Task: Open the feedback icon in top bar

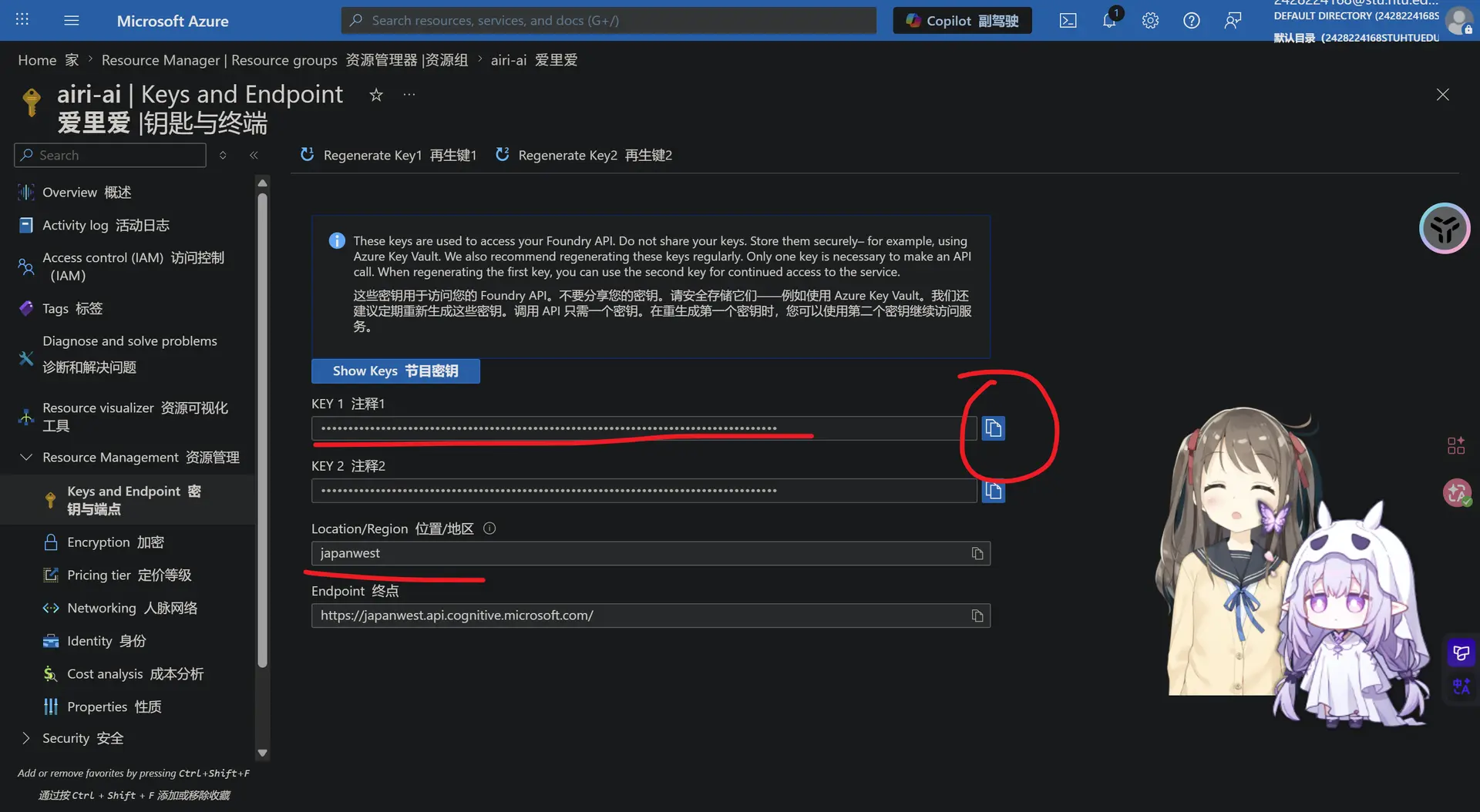Action: (x=1233, y=21)
